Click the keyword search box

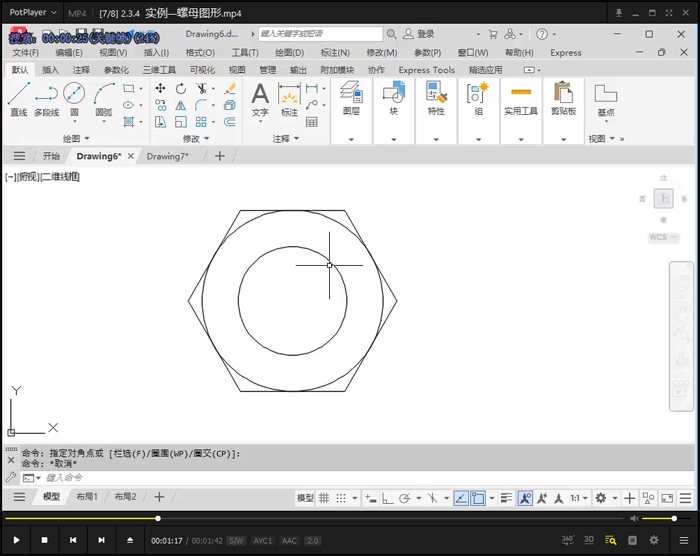point(320,34)
